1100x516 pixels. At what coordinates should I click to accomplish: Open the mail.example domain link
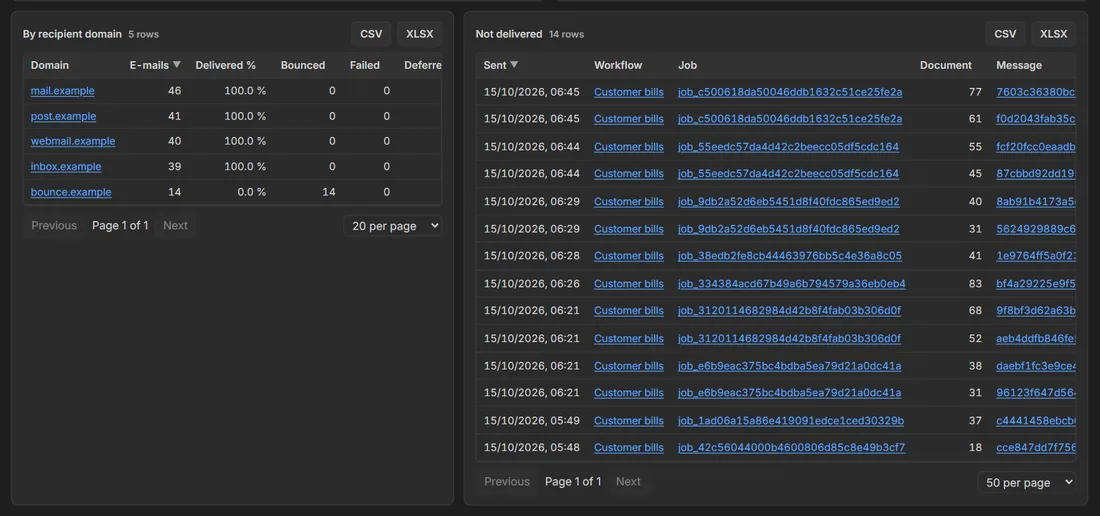pyautogui.click(x=62, y=90)
